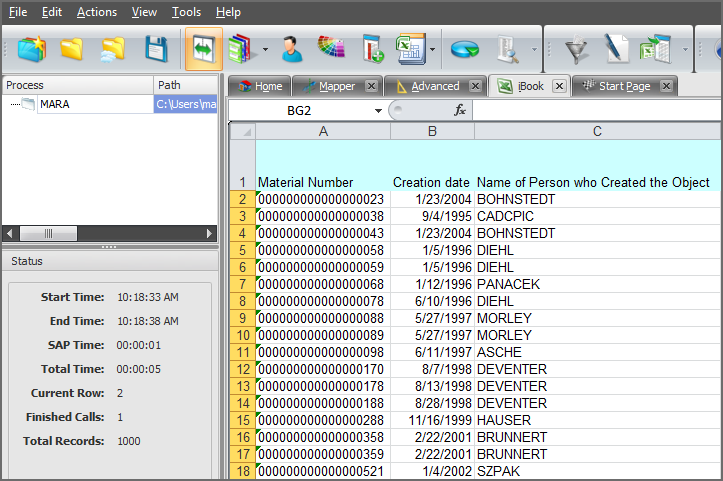Viewport: 723px width, 481px height.
Task: Click the document with pen icon
Action: pyautogui.click(x=617, y=48)
